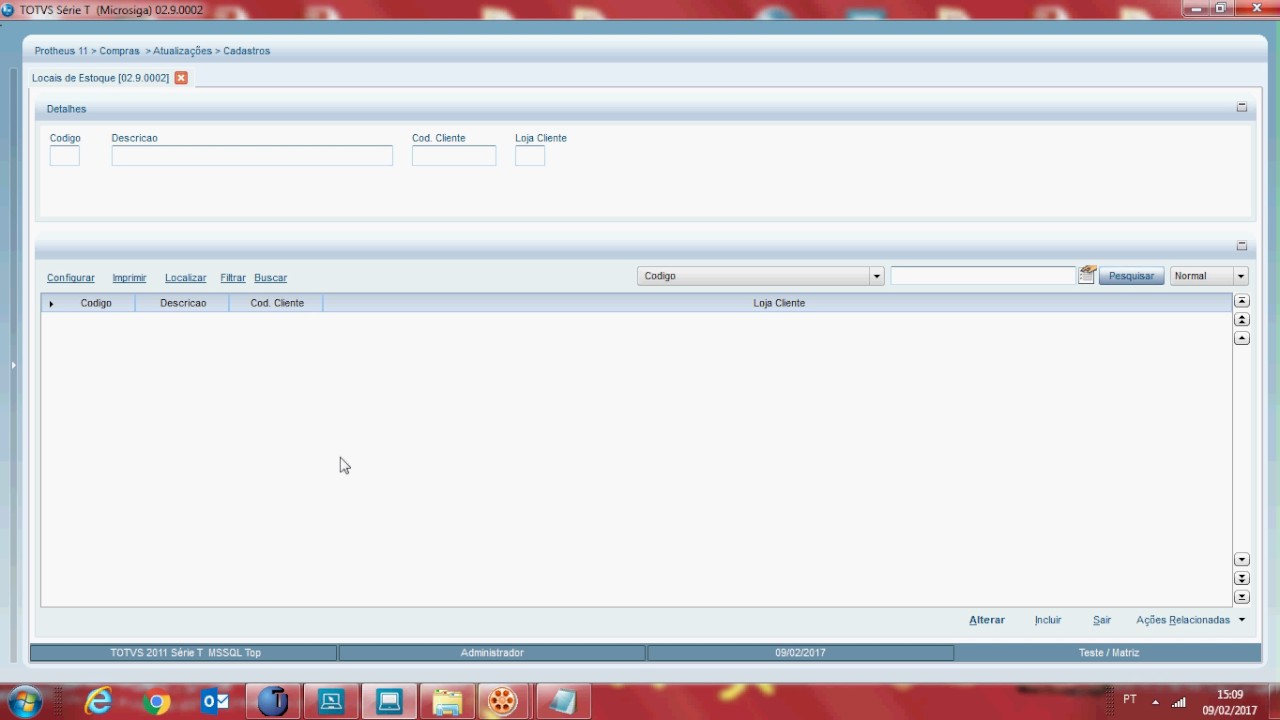The image size is (1280, 720).
Task: Click the network signal tray icon
Action: point(1179,702)
